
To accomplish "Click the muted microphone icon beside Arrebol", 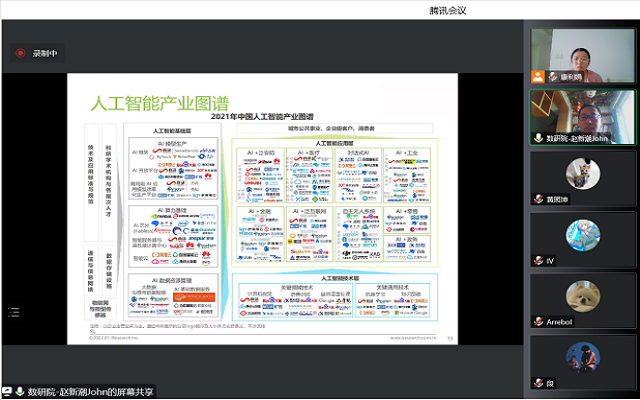I will coord(538,322).
